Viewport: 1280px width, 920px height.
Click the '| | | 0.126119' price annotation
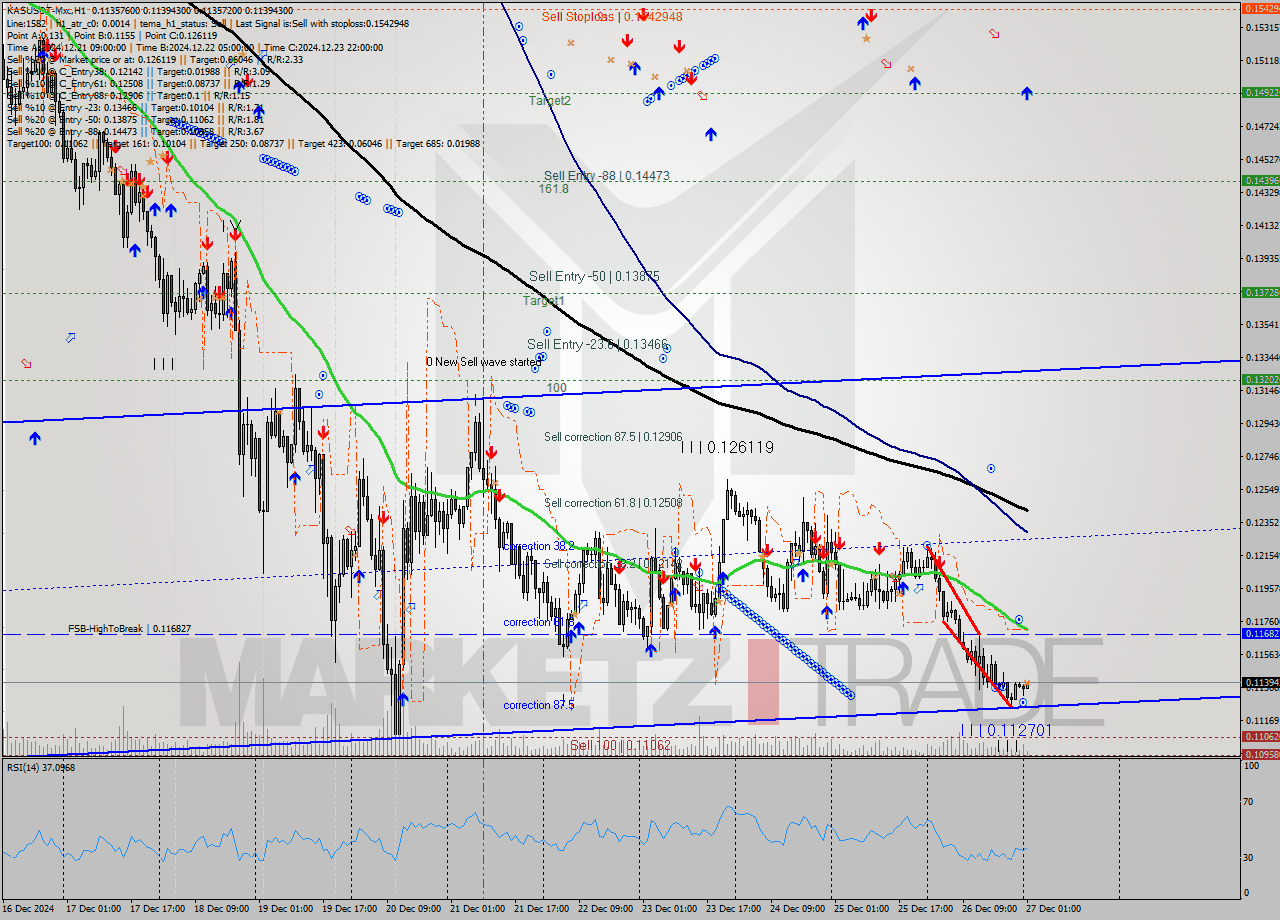(727, 448)
